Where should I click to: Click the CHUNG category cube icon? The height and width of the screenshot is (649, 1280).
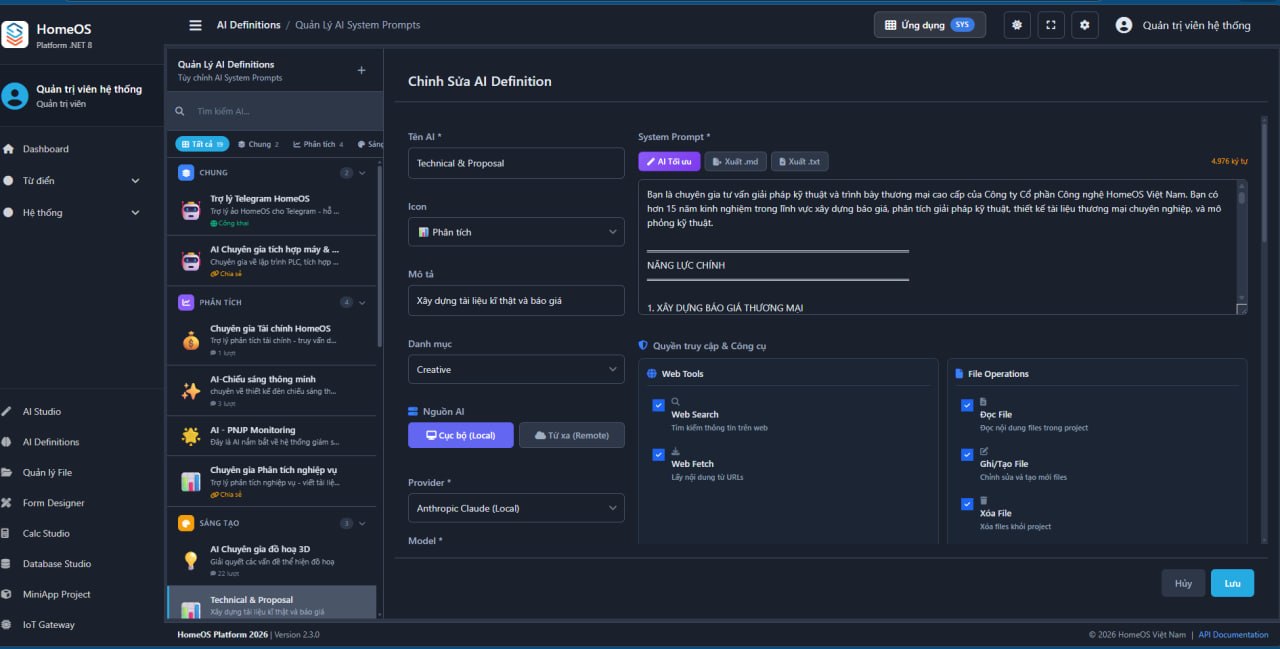[186, 172]
